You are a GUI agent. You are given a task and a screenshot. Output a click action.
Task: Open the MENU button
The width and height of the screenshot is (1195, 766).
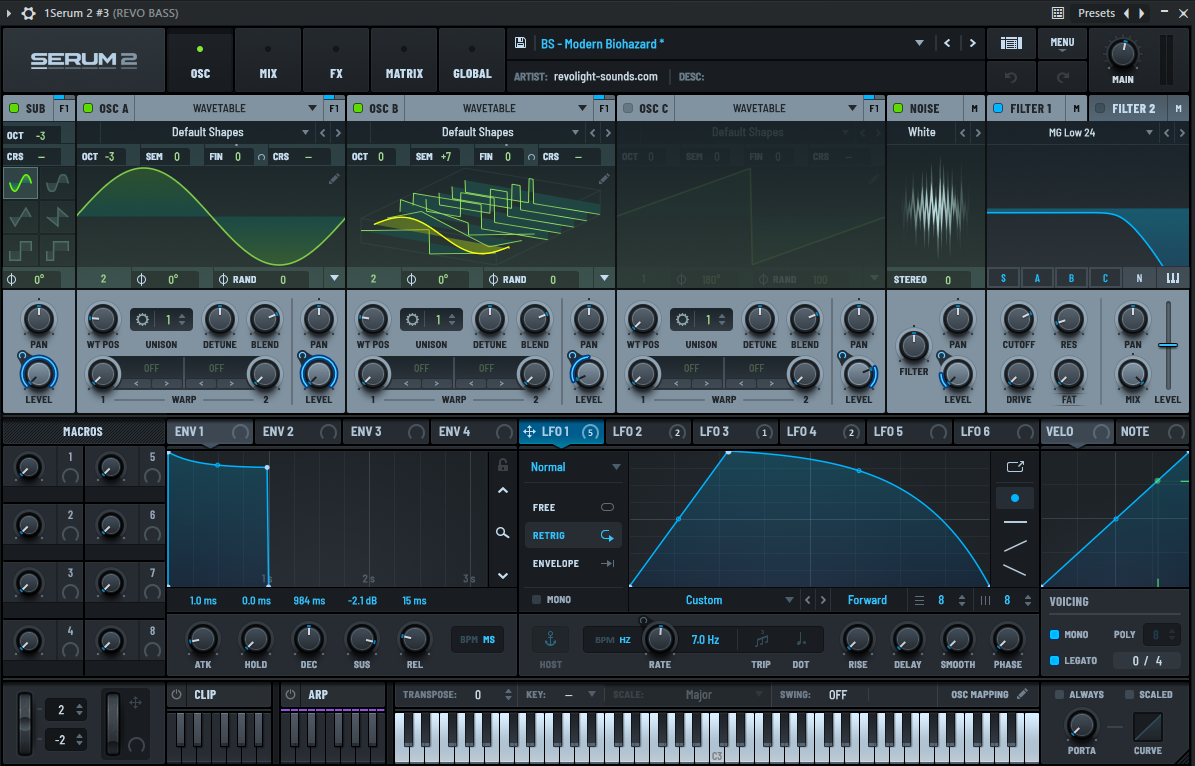point(1062,44)
